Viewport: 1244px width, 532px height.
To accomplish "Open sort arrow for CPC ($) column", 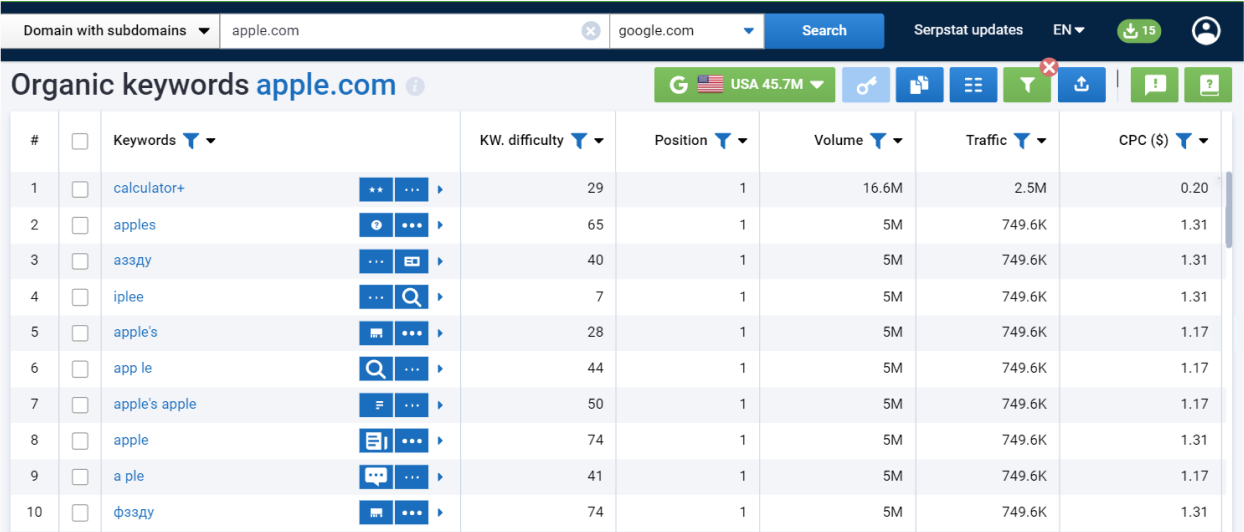I will point(1203,141).
